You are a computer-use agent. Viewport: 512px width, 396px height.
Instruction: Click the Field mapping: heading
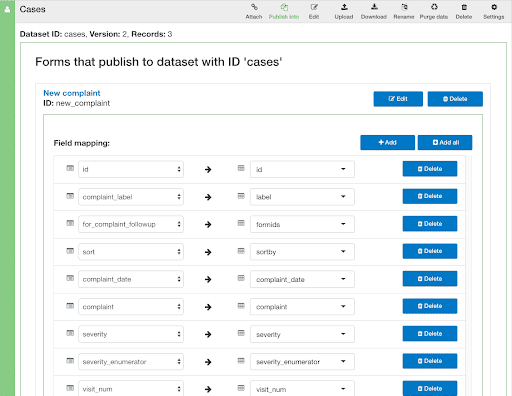[82, 143]
